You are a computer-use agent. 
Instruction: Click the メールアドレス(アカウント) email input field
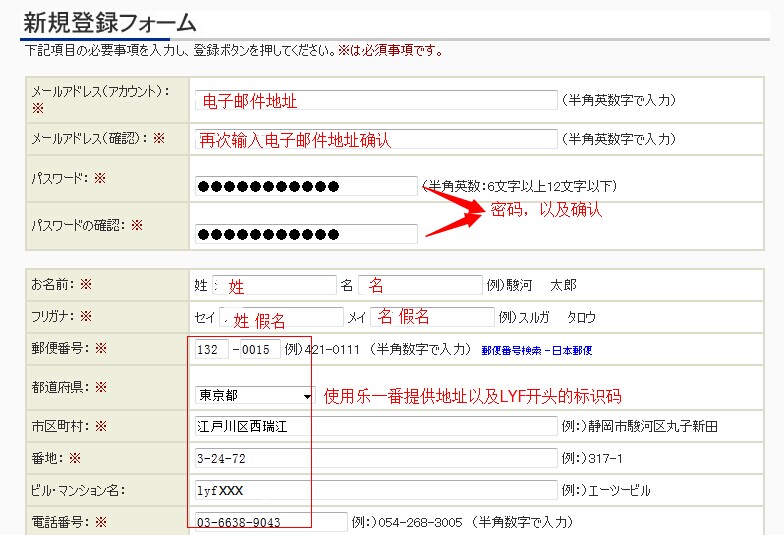(x=376, y=100)
